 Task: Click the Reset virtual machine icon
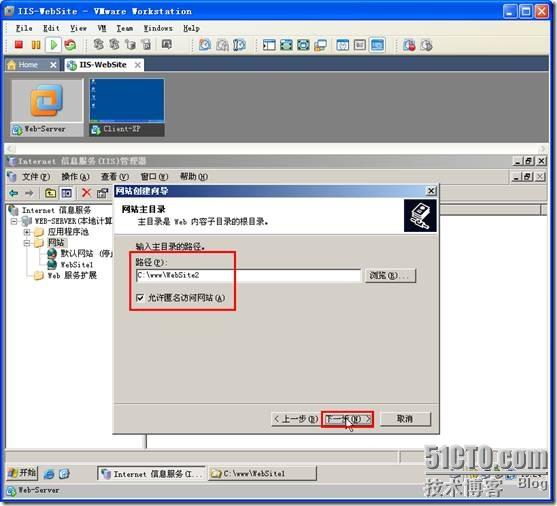[x=70, y=45]
